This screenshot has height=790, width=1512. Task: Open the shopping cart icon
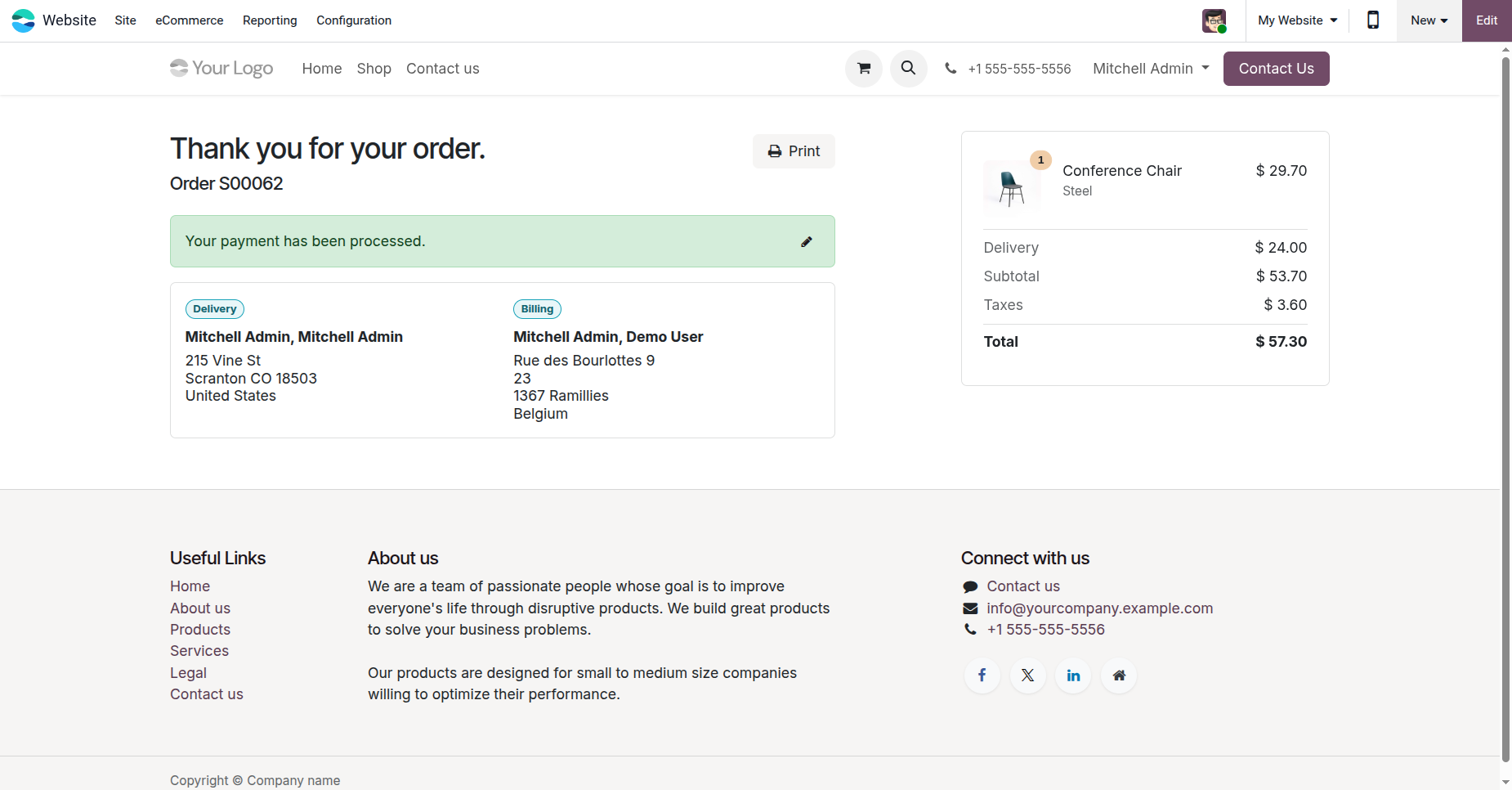coord(864,69)
